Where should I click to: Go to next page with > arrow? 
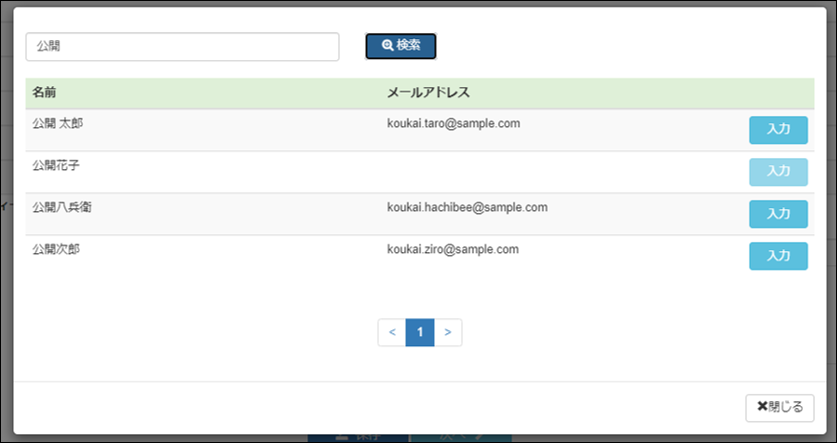tap(448, 332)
